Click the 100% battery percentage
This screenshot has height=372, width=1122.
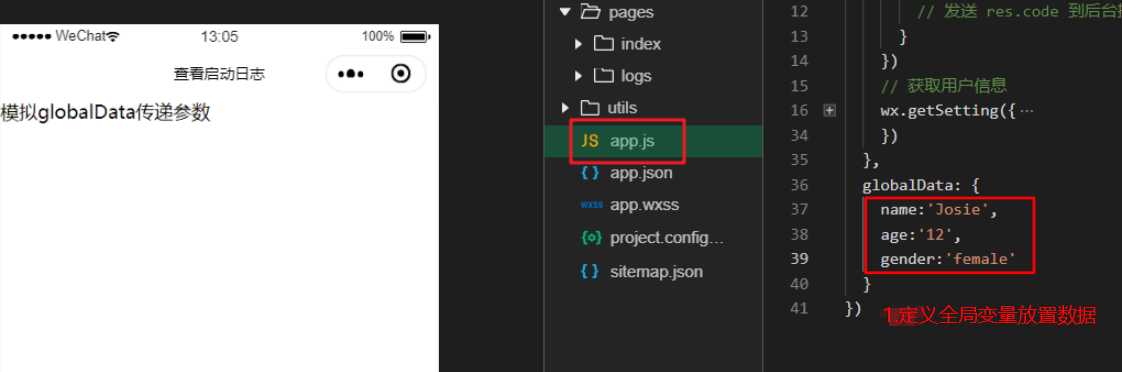[x=378, y=36]
